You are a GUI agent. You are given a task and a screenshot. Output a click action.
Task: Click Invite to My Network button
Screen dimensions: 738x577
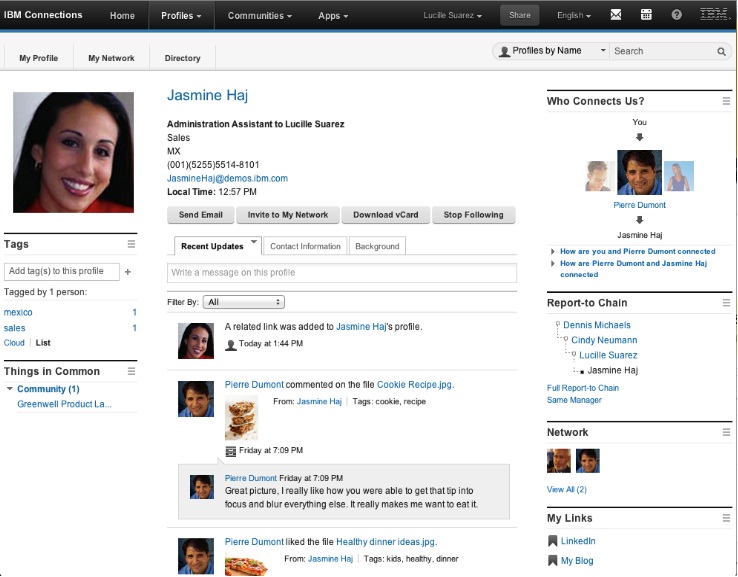pos(288,215)
